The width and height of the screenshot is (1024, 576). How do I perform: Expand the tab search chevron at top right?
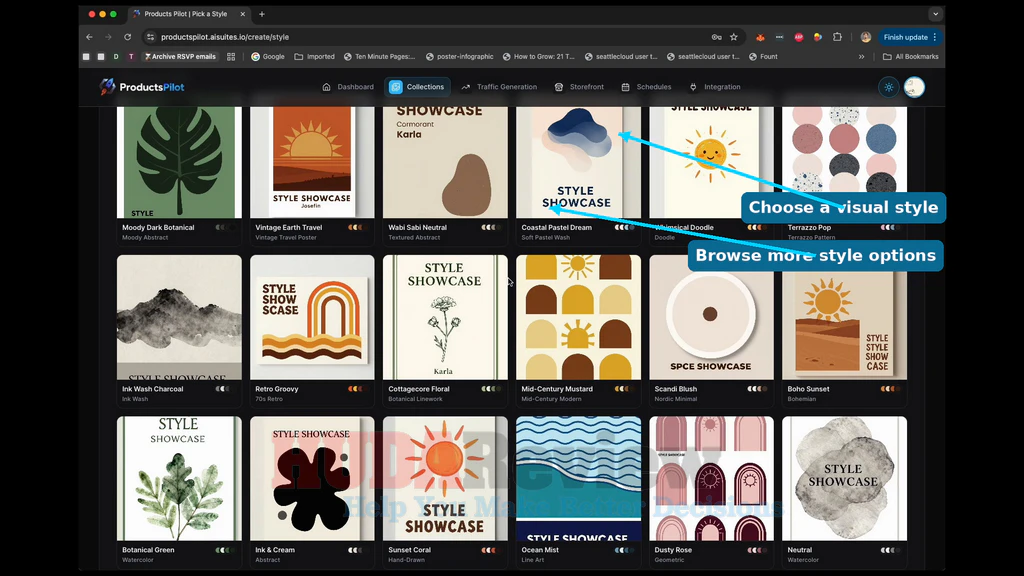click(935, 14)
